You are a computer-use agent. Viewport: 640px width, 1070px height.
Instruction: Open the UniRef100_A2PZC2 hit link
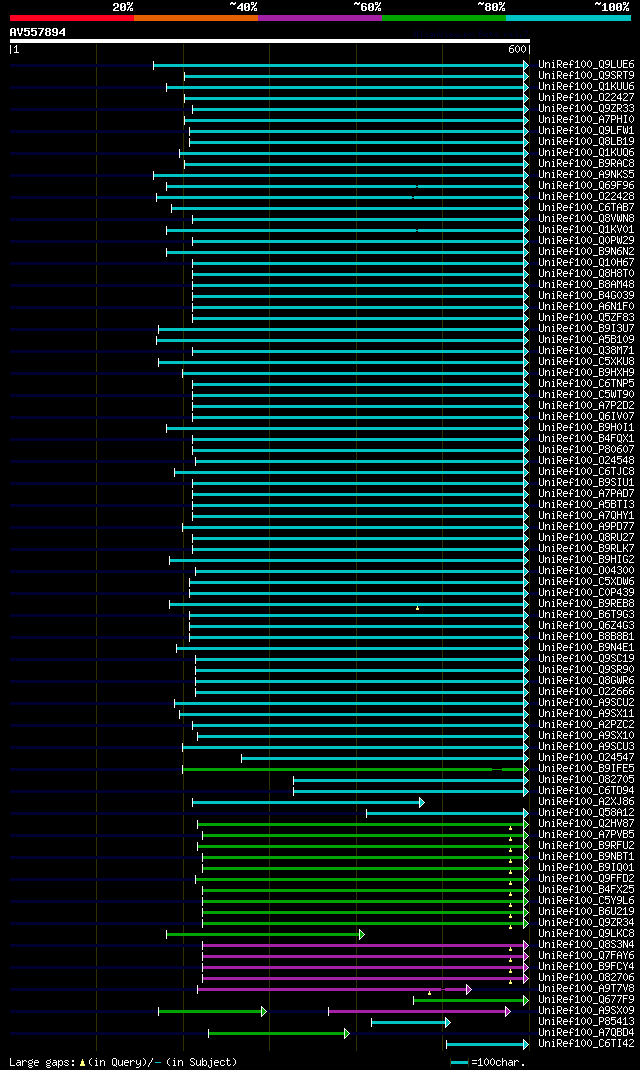pyautogui.click(x=586, y=725)
